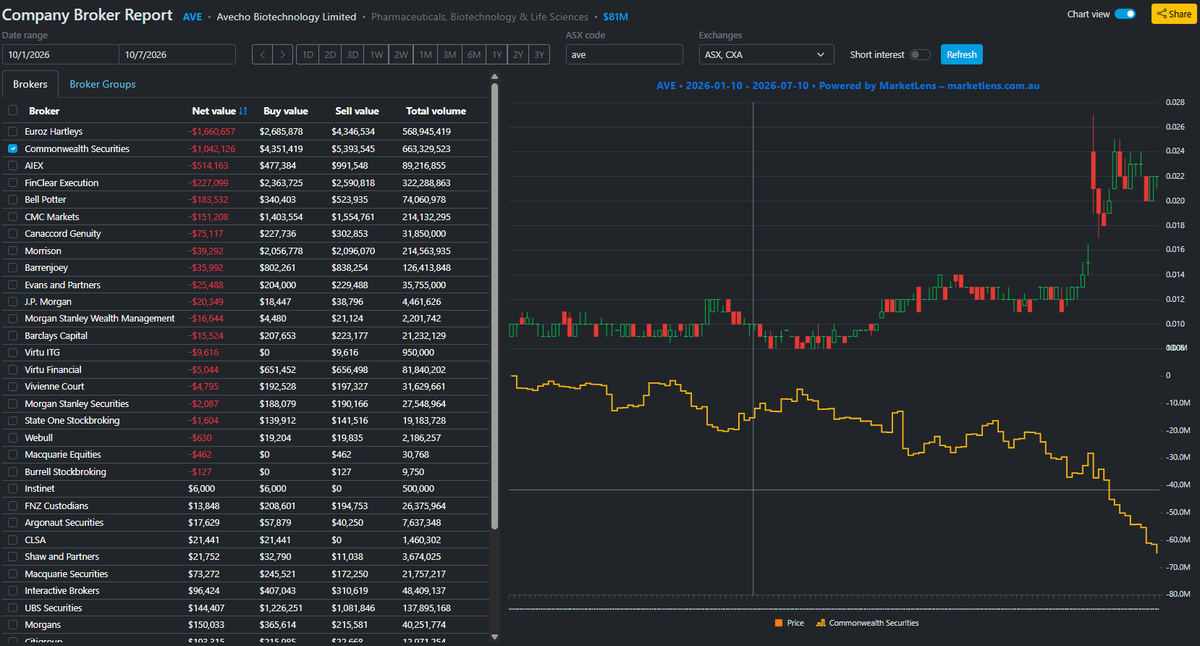Viewport: 1200px width, 646px height.
Task: Click Morgan Stanley Wealth Management row name
Action: (100, 319)
